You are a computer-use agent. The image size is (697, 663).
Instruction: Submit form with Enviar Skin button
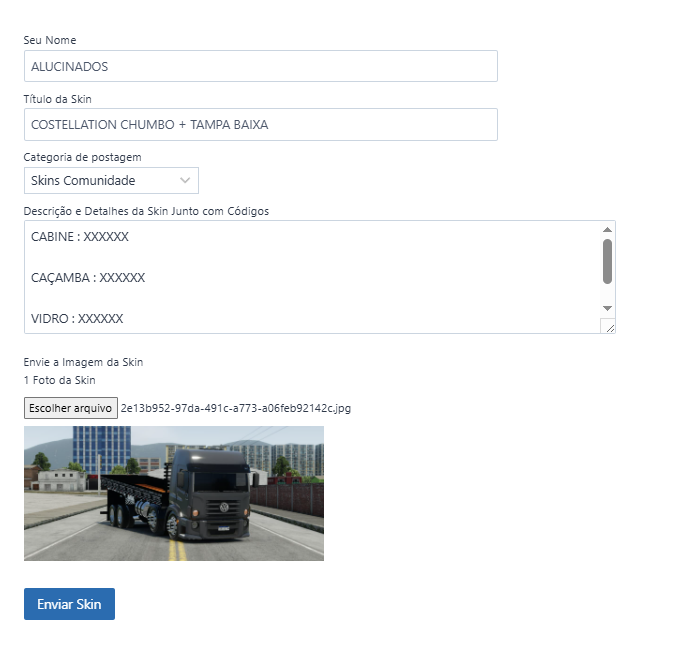pos(69,604)
